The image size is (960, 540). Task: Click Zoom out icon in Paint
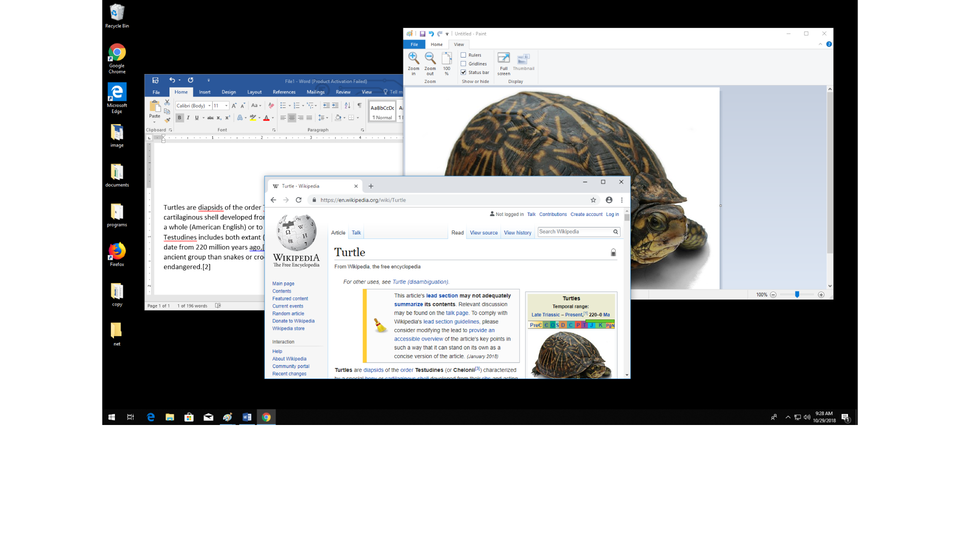(x=430, y=59)
